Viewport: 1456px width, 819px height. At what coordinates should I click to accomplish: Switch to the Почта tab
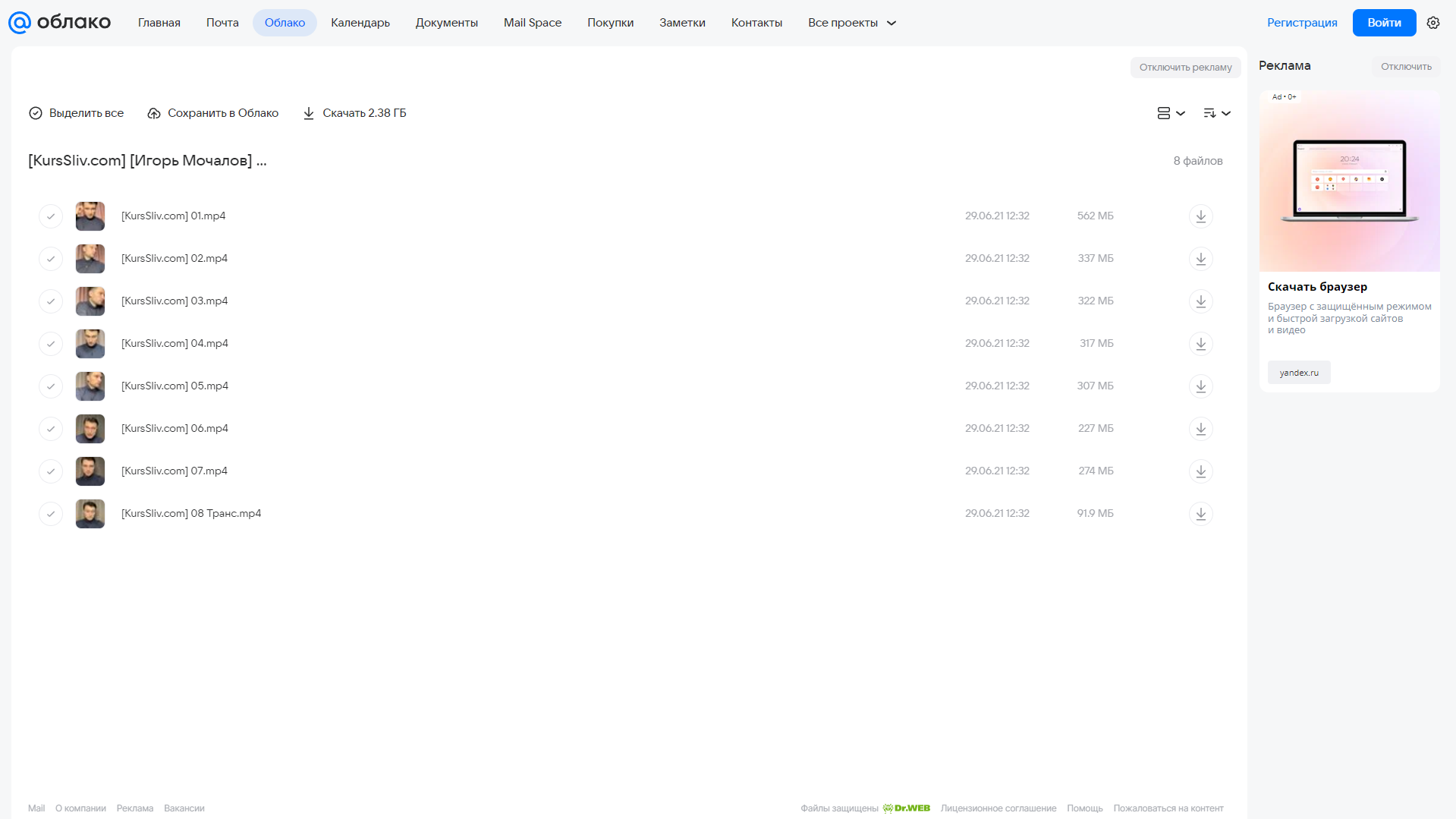point(222,23)
